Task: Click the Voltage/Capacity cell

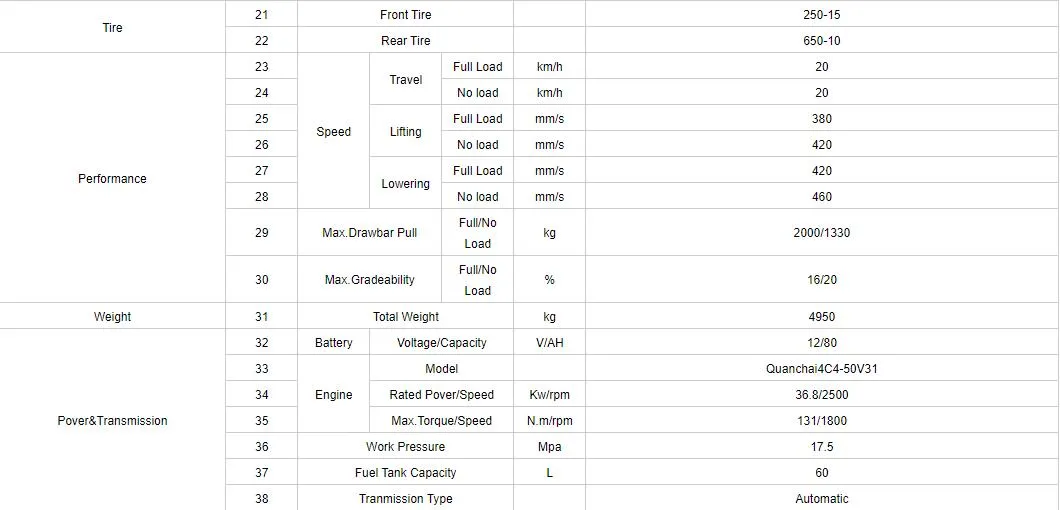Action: (441, 343)
